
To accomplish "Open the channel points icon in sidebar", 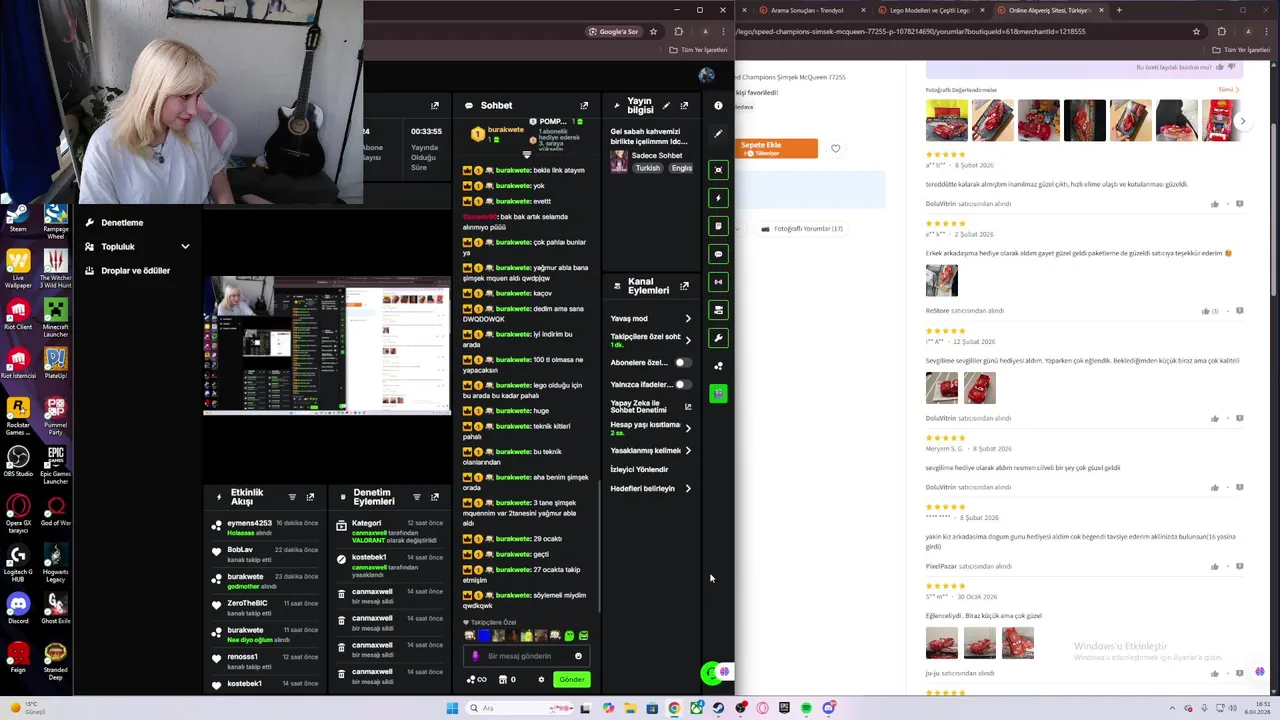I will (718, 366).
